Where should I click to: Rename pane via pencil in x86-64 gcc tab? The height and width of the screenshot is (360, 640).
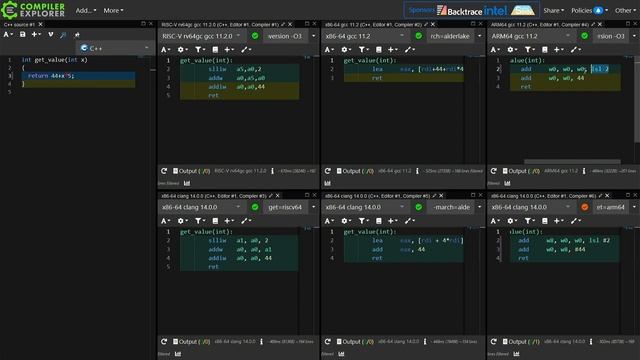point(426,24)
